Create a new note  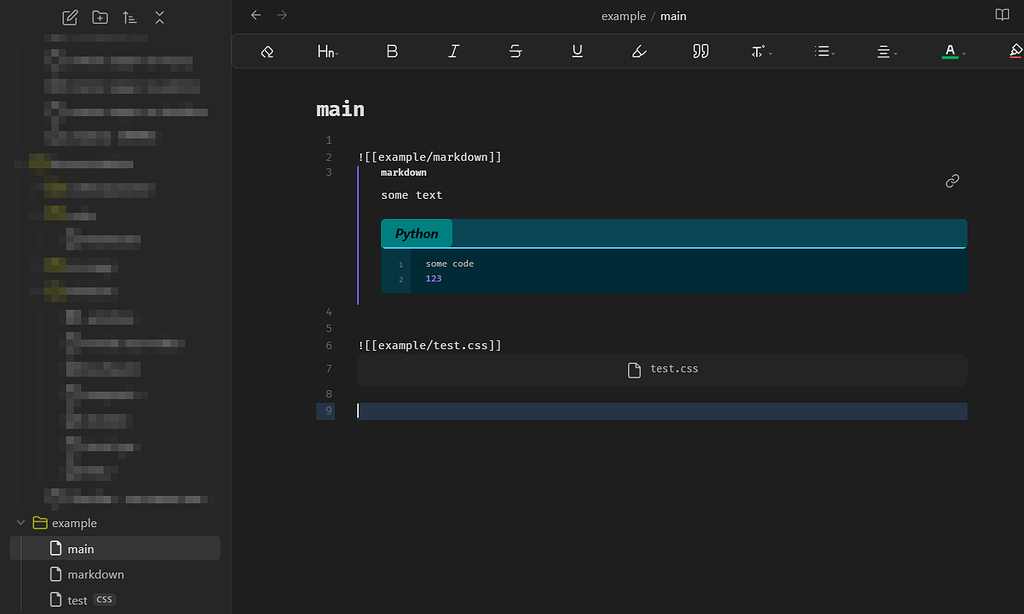[x=69, y=17]
